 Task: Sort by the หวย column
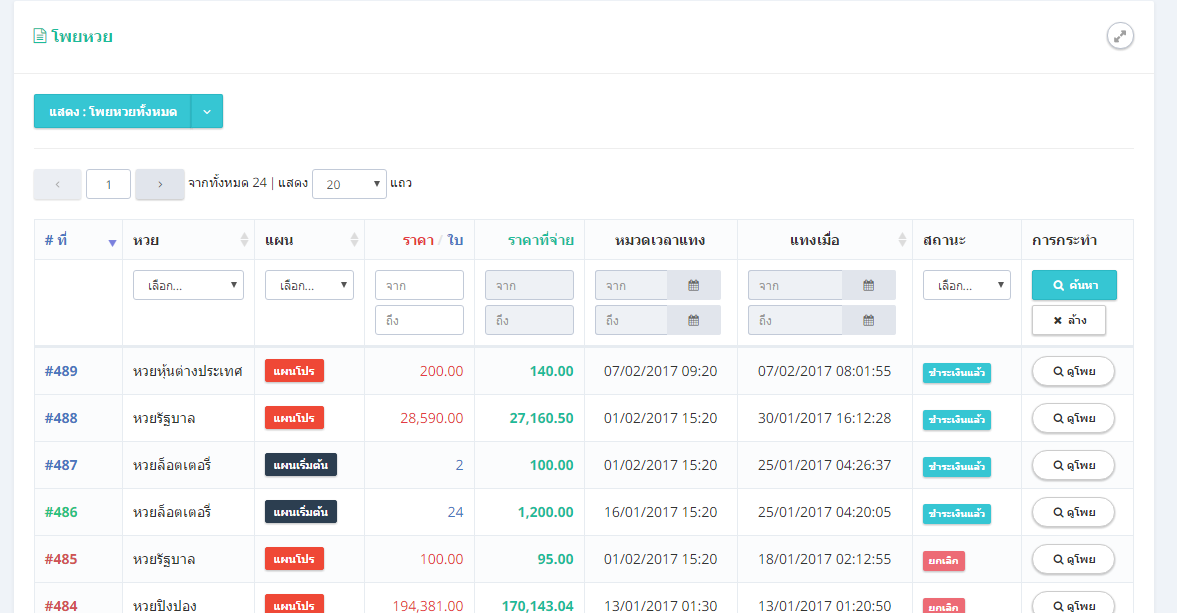click(244, 240)
